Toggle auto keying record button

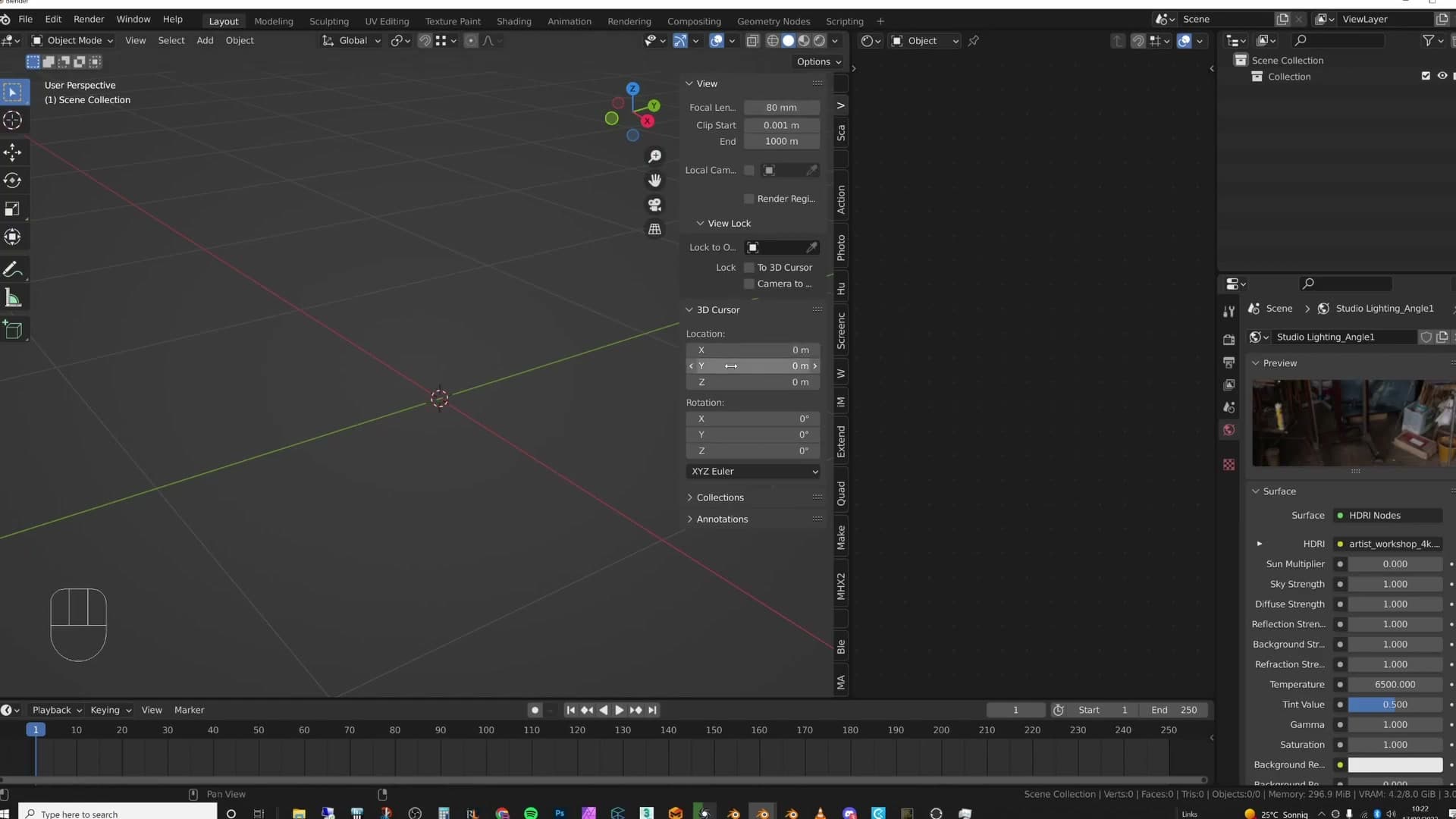(535, 711)
